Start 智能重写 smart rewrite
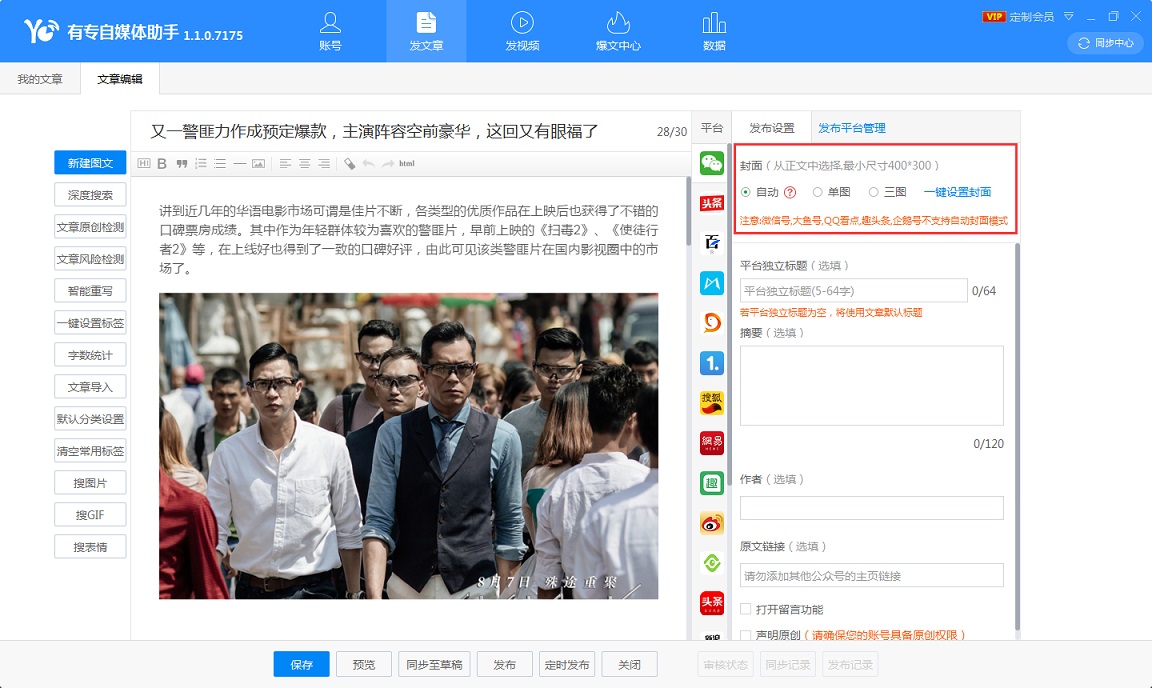The width and height of the screenshot is (1152, 688). click(x=90, y=290)
